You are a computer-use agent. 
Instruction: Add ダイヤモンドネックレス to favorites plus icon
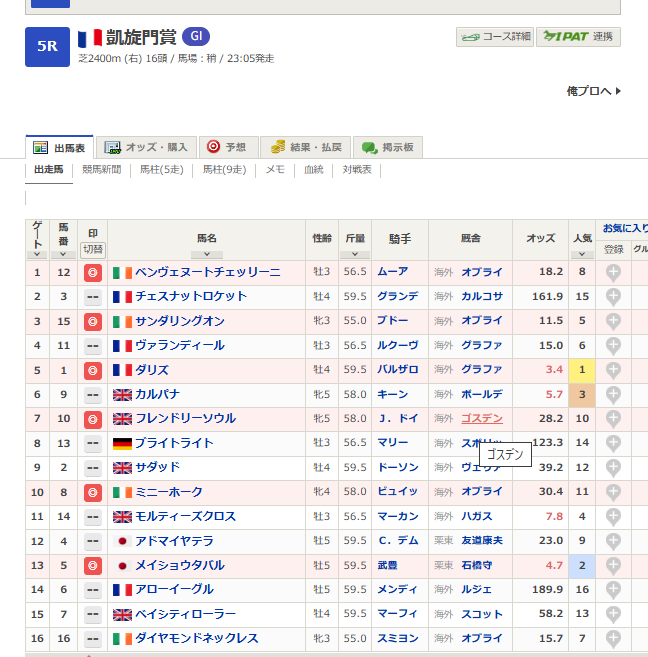tap(613, 639)
